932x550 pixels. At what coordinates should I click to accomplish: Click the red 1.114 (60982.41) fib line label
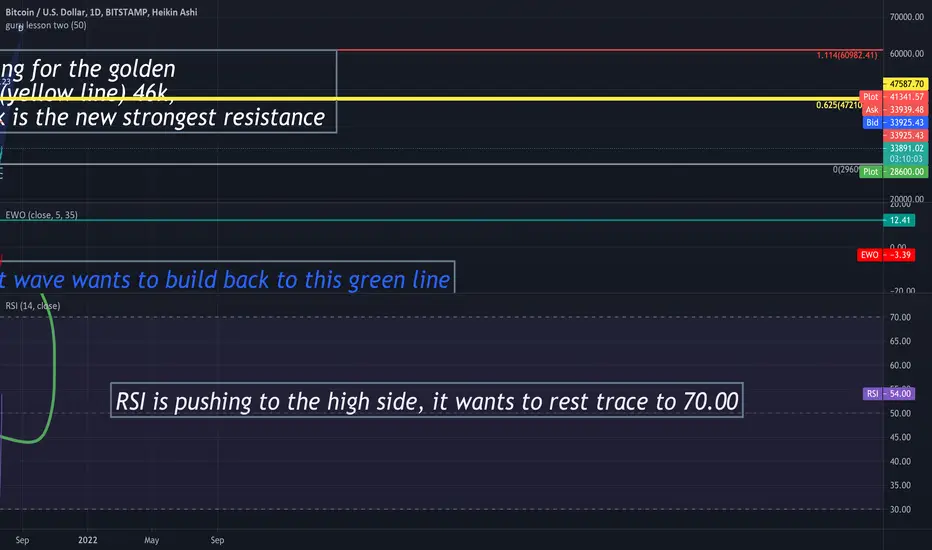[x=846, y=55]
